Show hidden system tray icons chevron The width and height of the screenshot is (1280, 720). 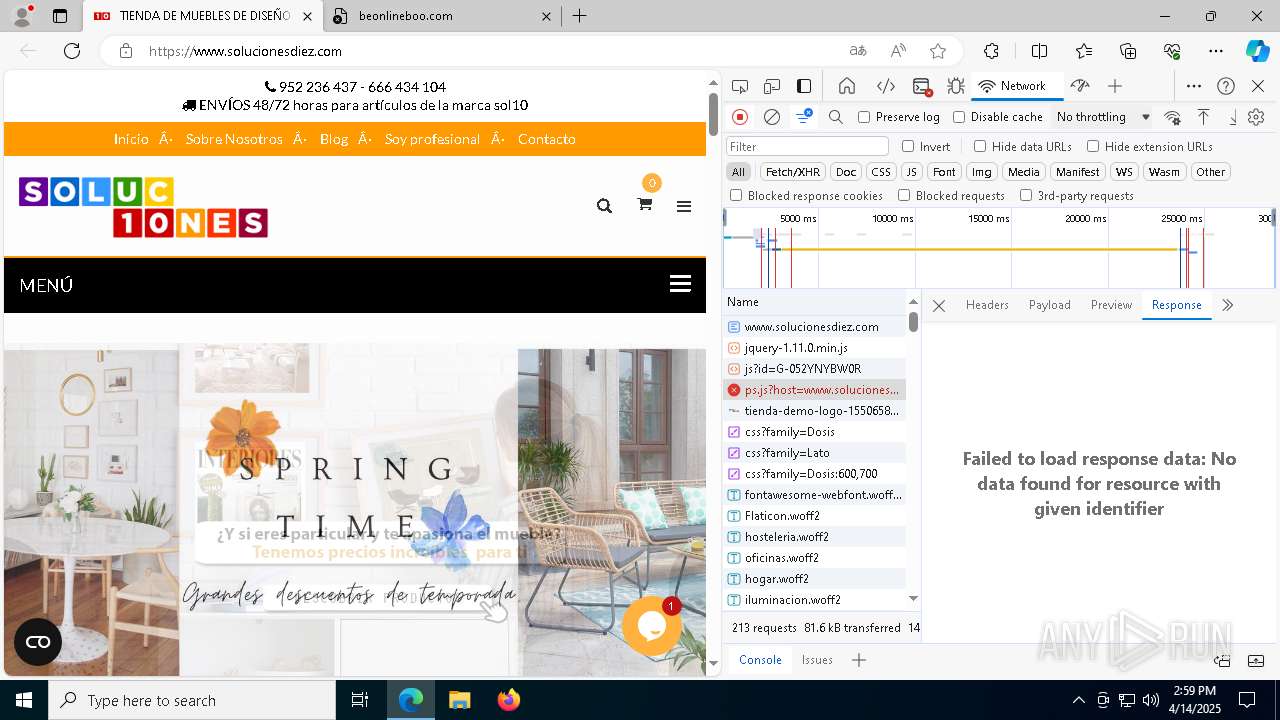coord(1078,700)
